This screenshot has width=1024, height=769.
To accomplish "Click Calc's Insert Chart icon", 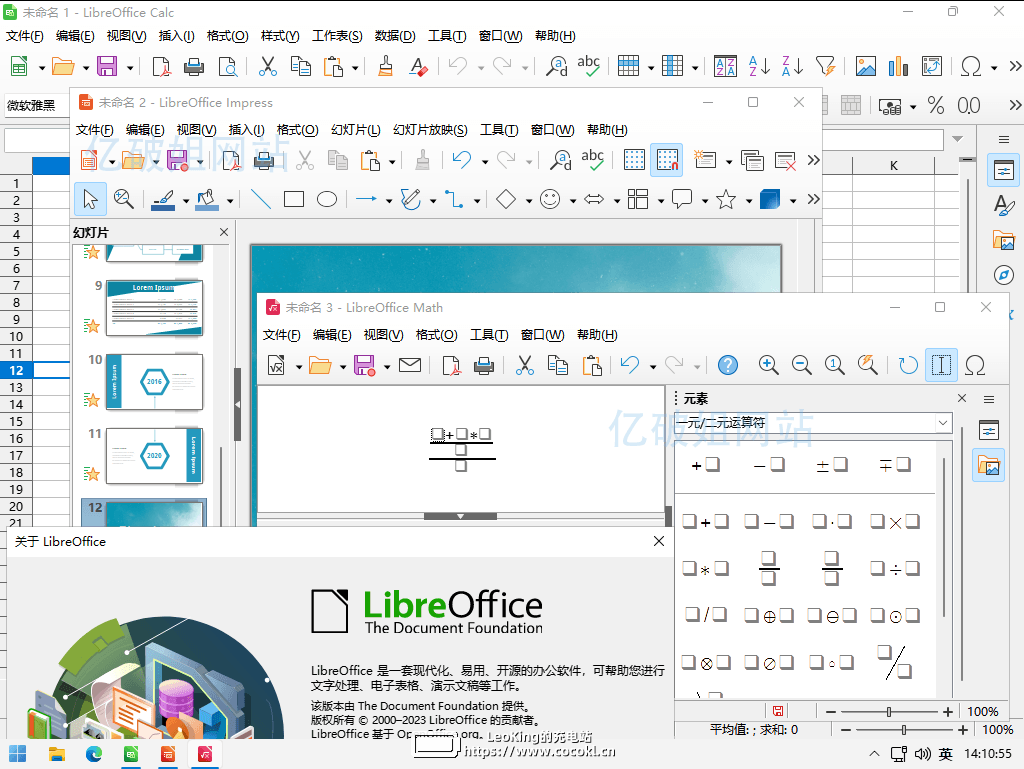I will pos(898,67).
